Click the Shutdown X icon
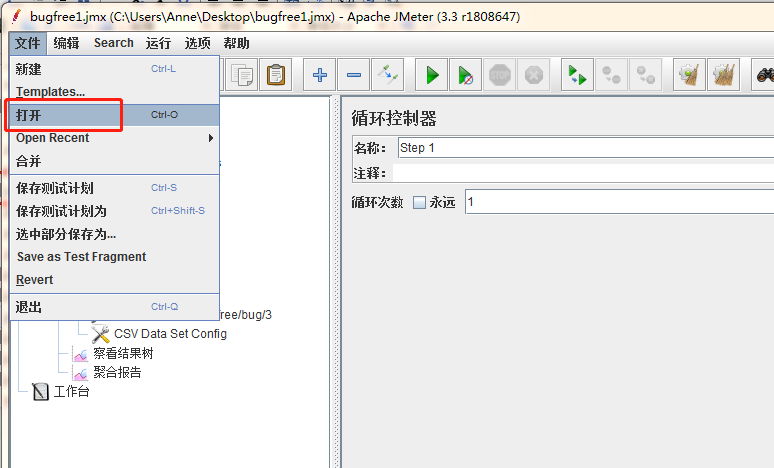 click(x=534, y=75)
